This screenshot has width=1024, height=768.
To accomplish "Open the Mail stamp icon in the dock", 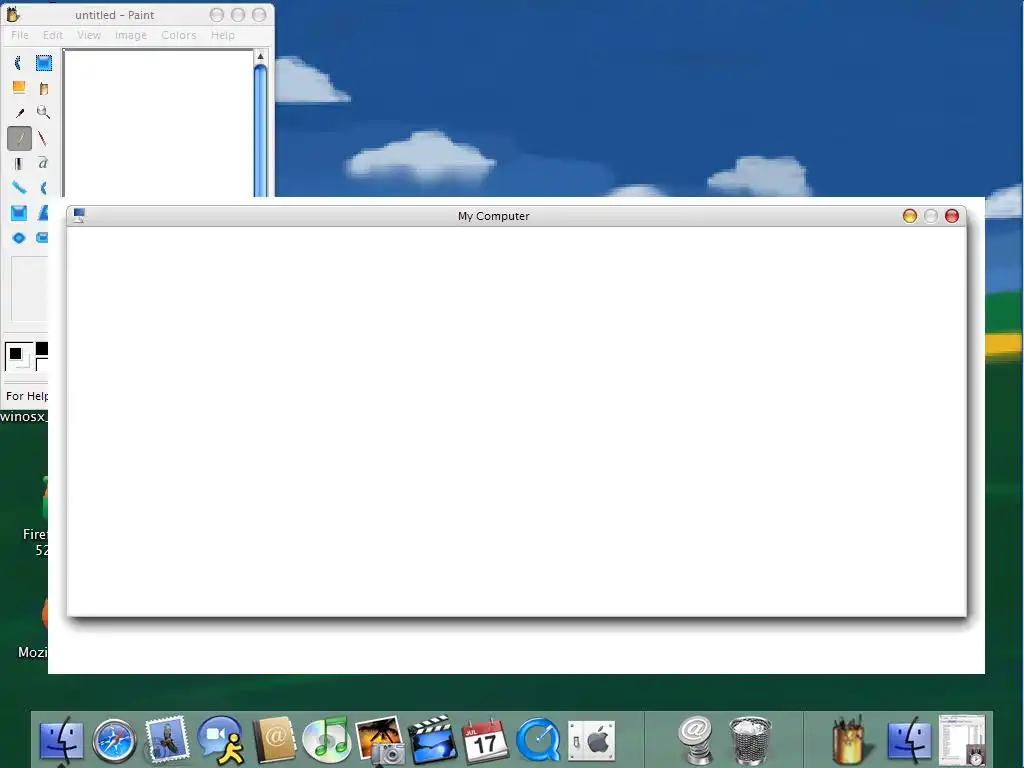I will tap(167, 740).
